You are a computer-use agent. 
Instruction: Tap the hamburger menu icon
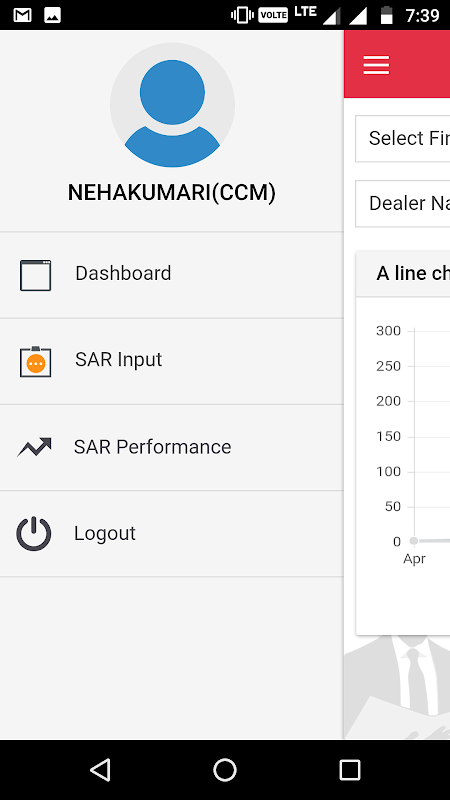tap(376, 65)
